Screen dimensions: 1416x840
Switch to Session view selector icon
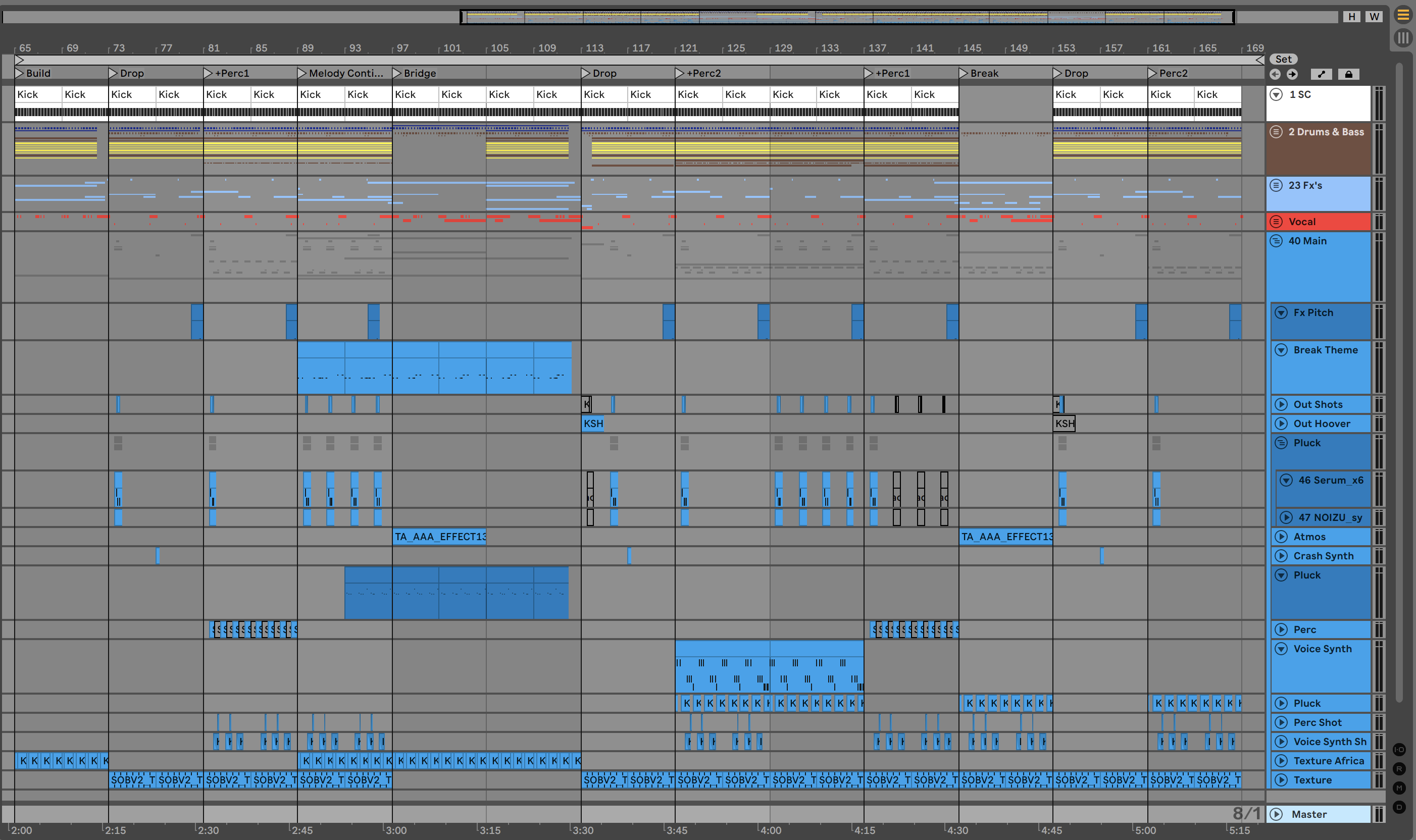[1403, 38]
